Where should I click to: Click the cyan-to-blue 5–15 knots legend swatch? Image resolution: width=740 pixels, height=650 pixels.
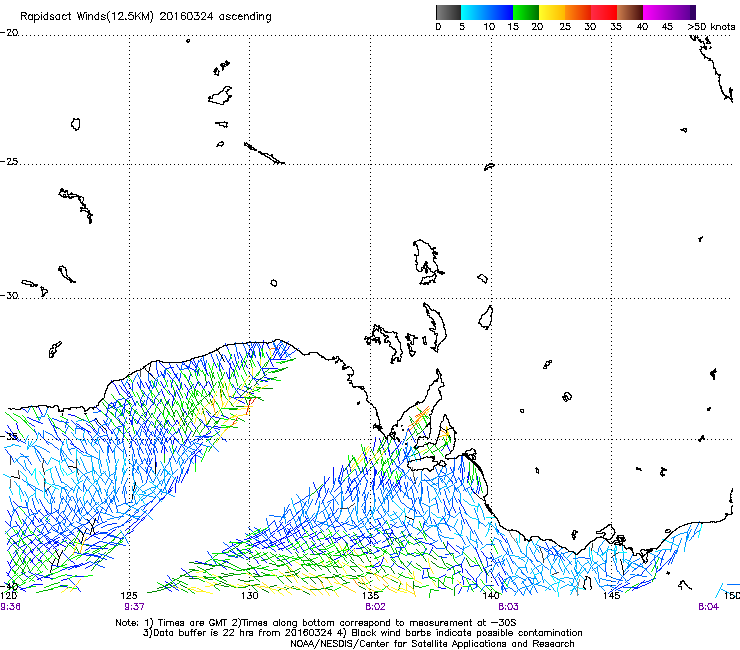click(x=487, y=12)
